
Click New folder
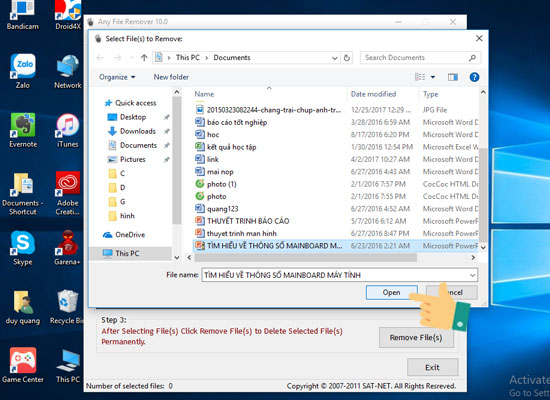(171, 77)
